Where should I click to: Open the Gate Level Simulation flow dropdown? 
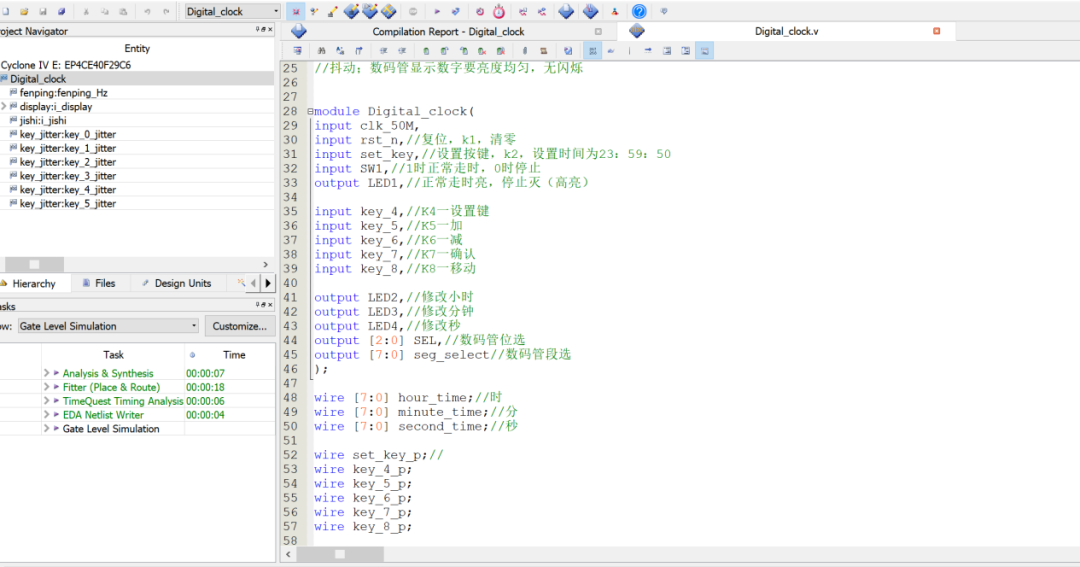coord(193,326)
